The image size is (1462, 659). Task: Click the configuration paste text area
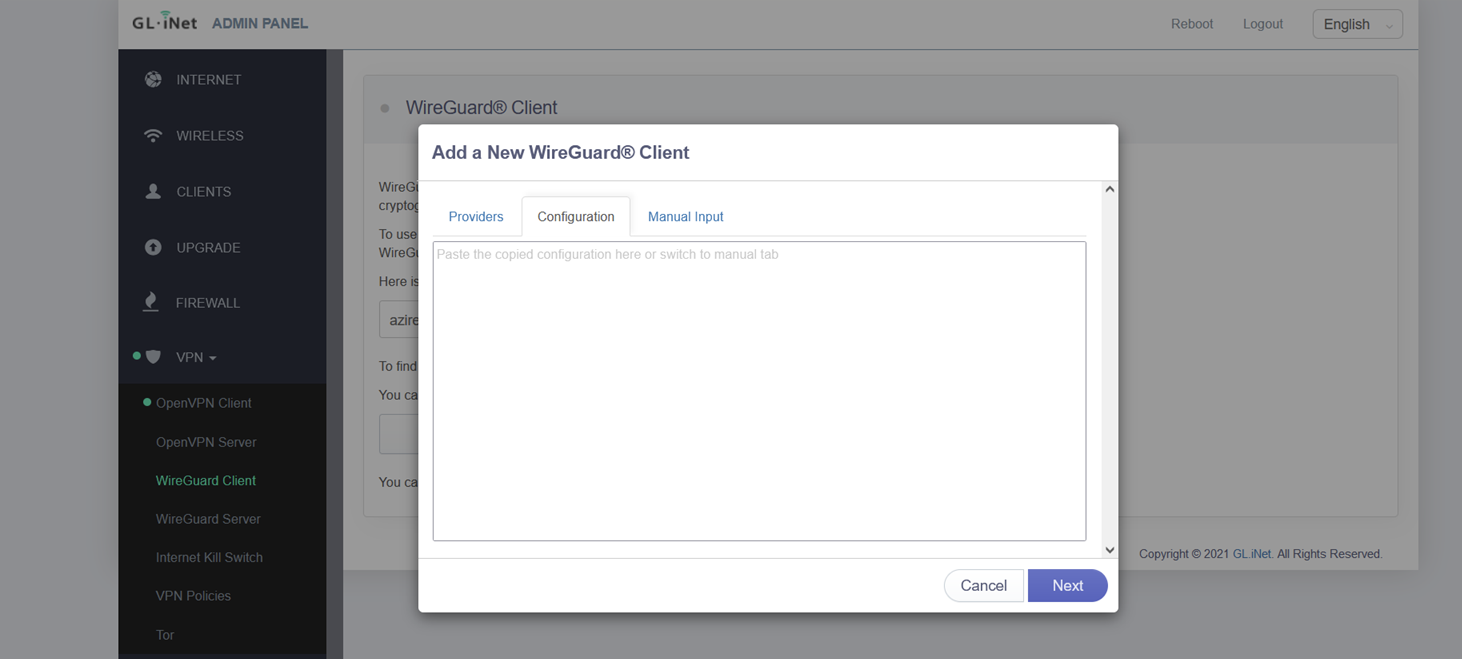click(759, 390)
